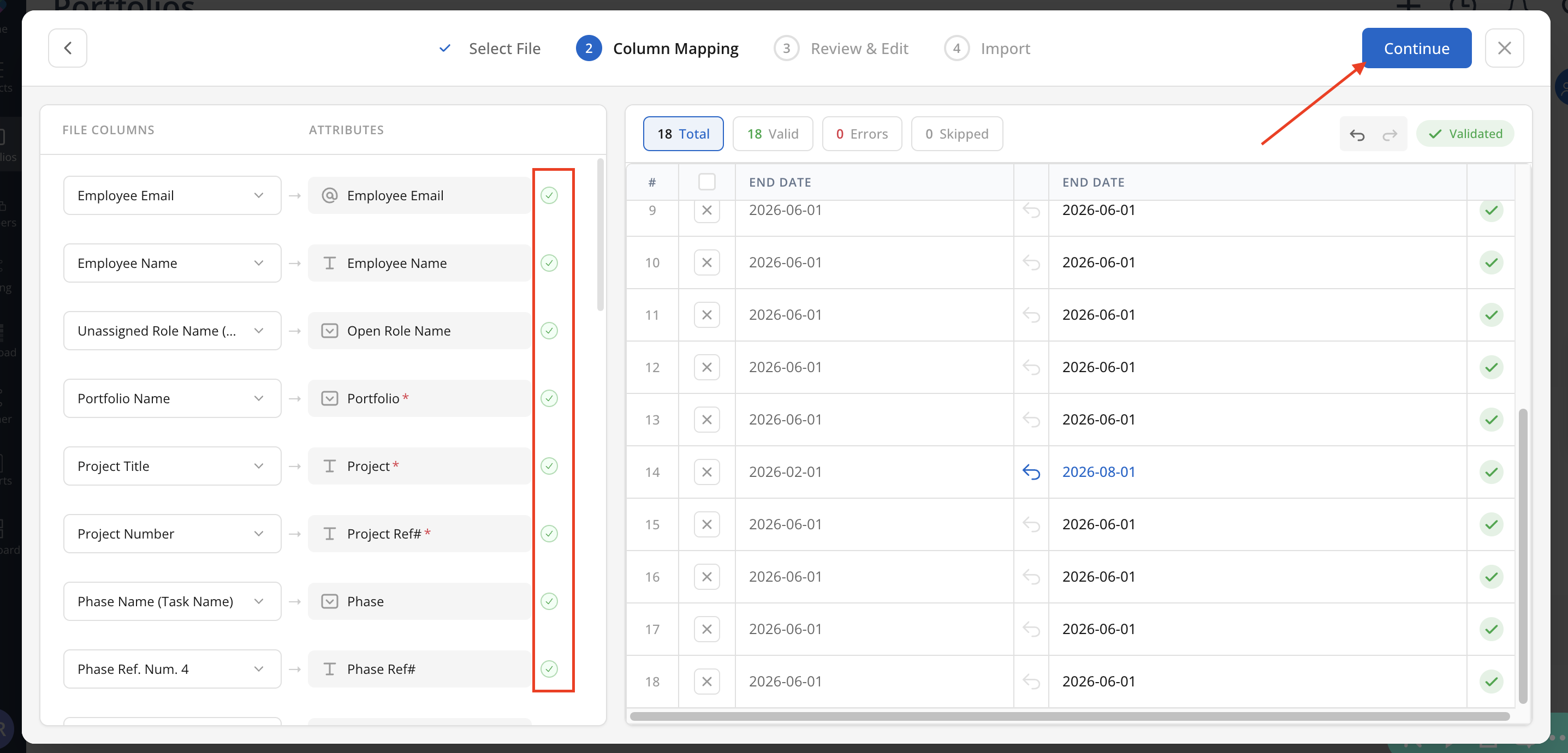
Task: Show the 0 Errors filter tab
Action: pyautogui.click(x=862, y=134)
